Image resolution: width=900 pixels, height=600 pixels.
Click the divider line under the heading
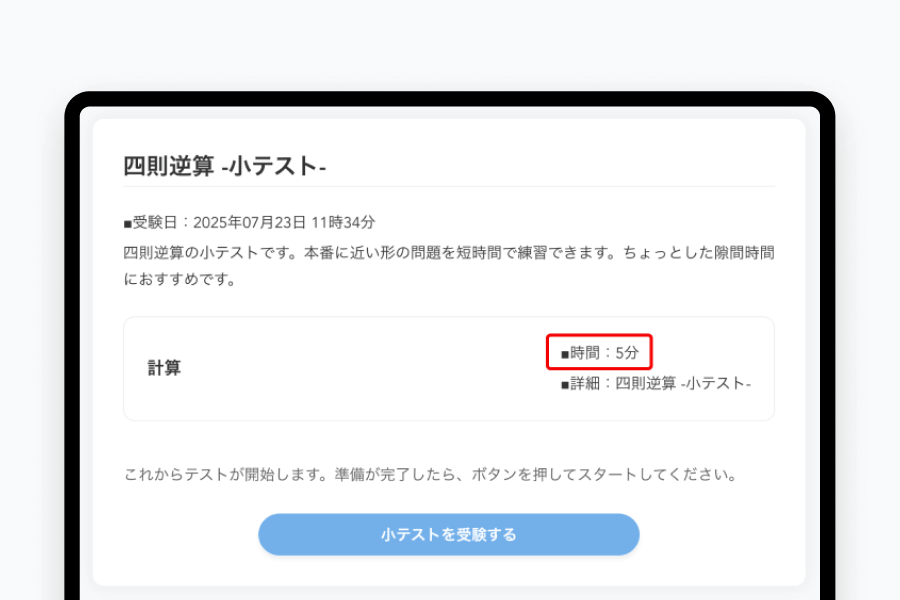[449, 186]
